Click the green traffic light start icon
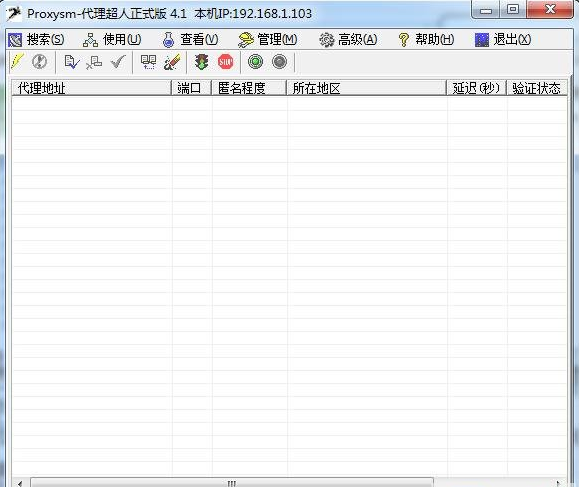Viewport: 579px width, 487px height. click(202, 62)
